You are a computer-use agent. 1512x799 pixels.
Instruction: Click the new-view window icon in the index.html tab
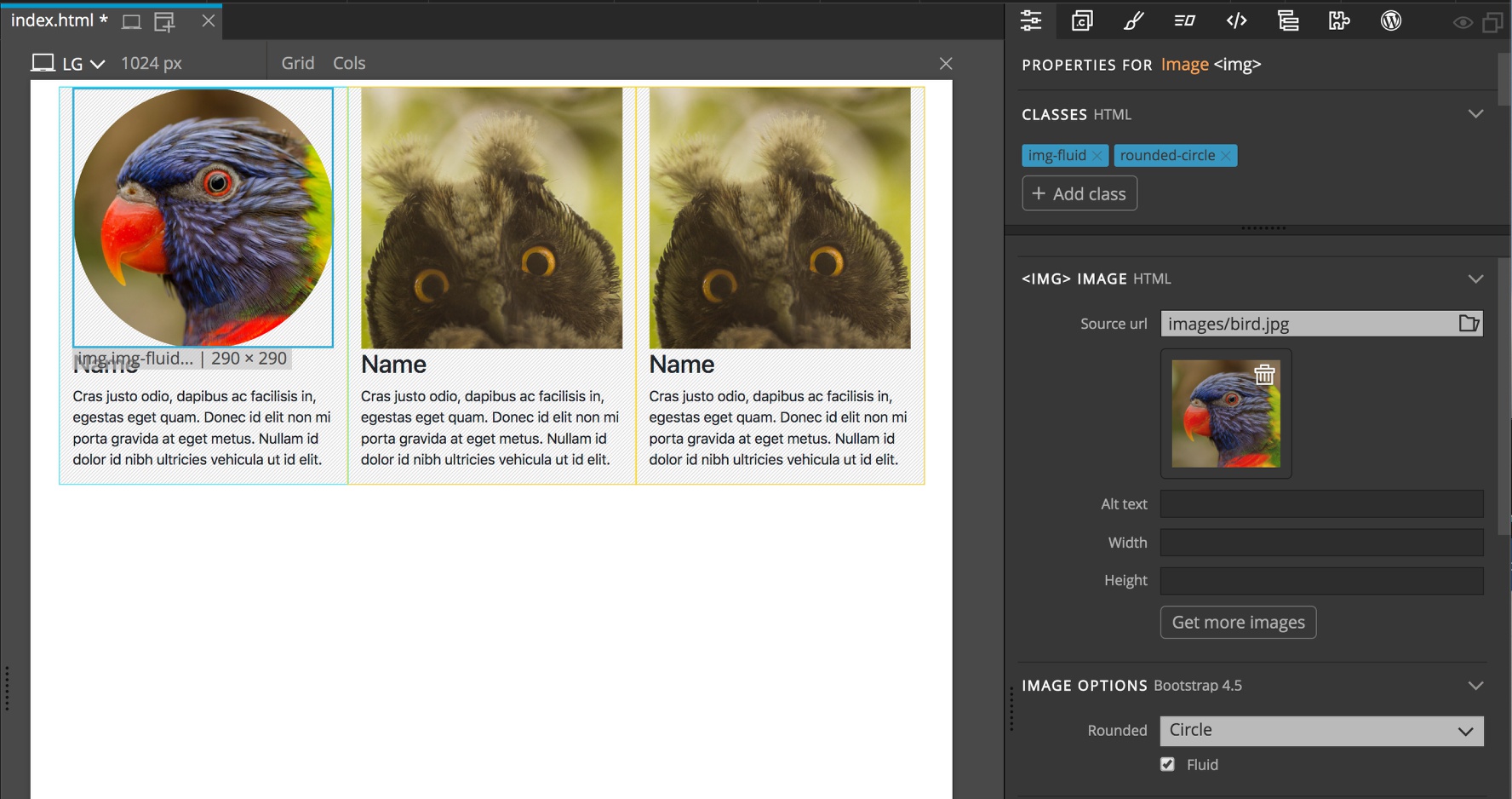coord(164,22)
